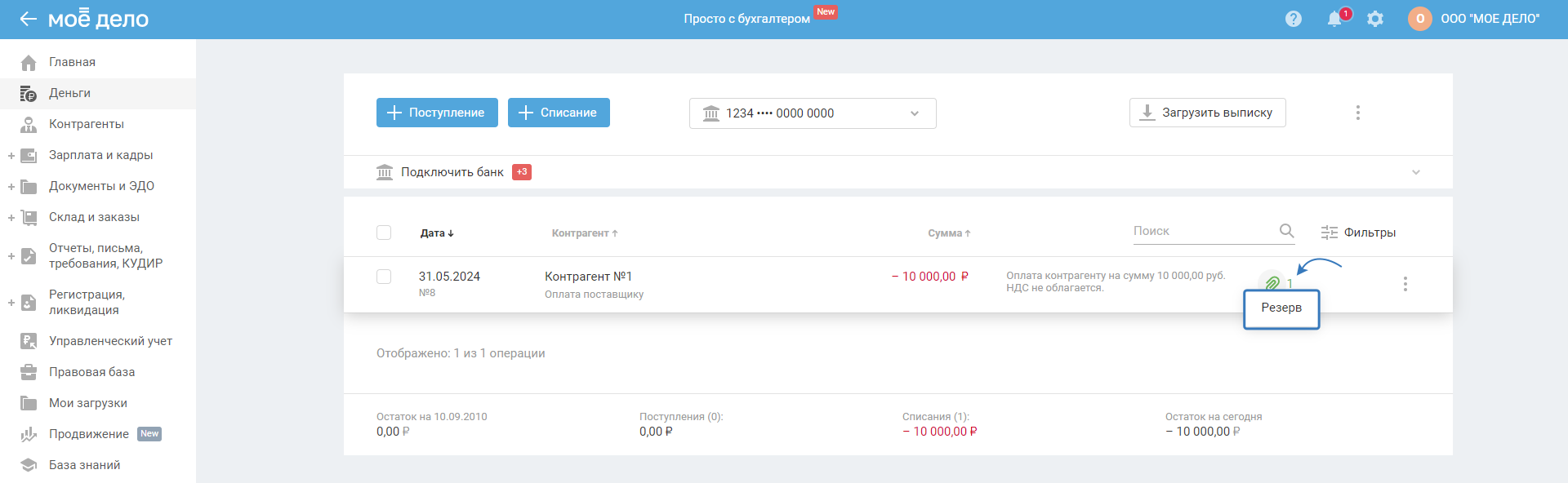Expand Отчеты, письма, требования plus sign
This screenshot has width=1568, height=483.
coord(11,255)
